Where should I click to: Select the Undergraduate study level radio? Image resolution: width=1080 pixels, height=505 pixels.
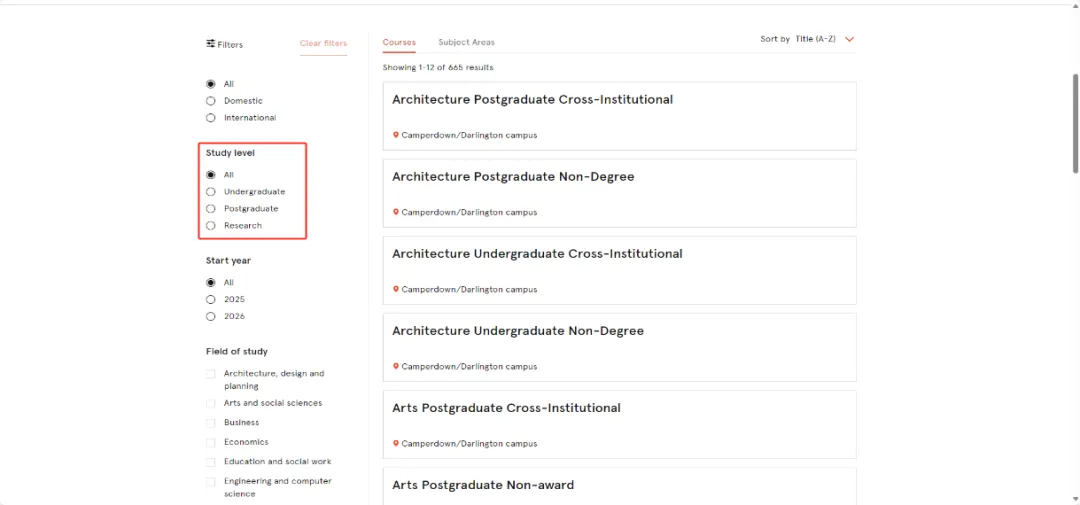click(211, 192)
